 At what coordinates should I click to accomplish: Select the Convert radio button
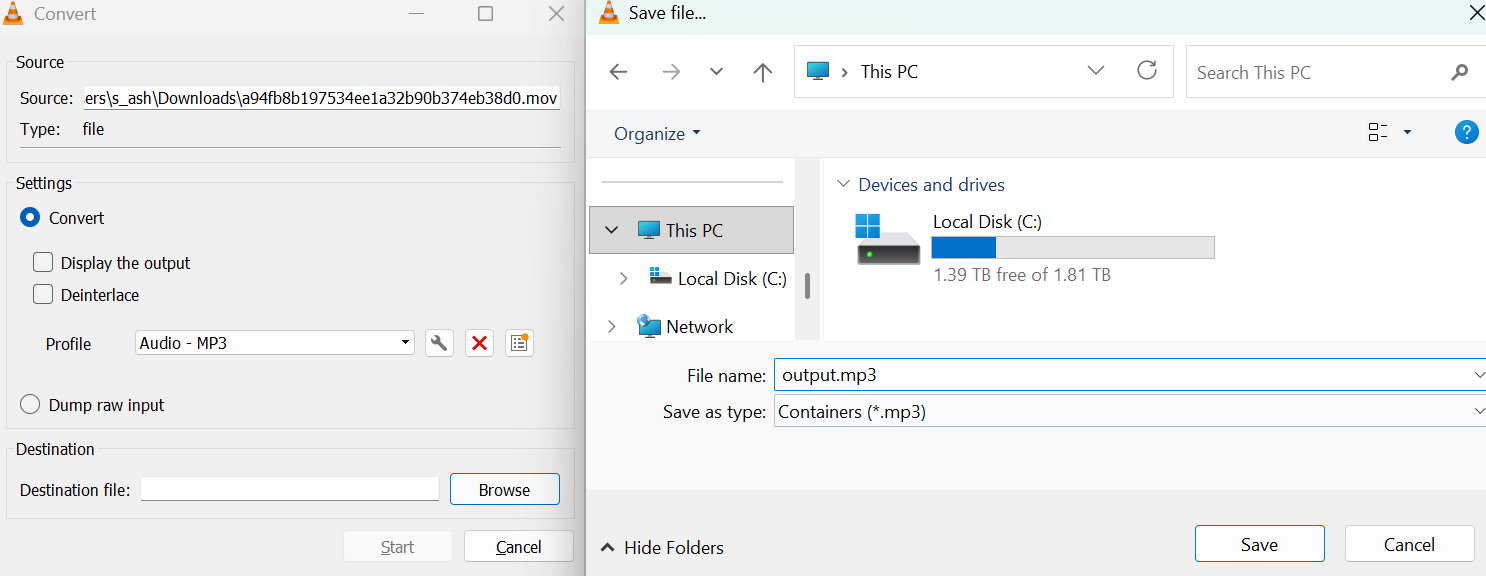pyautogui.click(x=30, y=218)
